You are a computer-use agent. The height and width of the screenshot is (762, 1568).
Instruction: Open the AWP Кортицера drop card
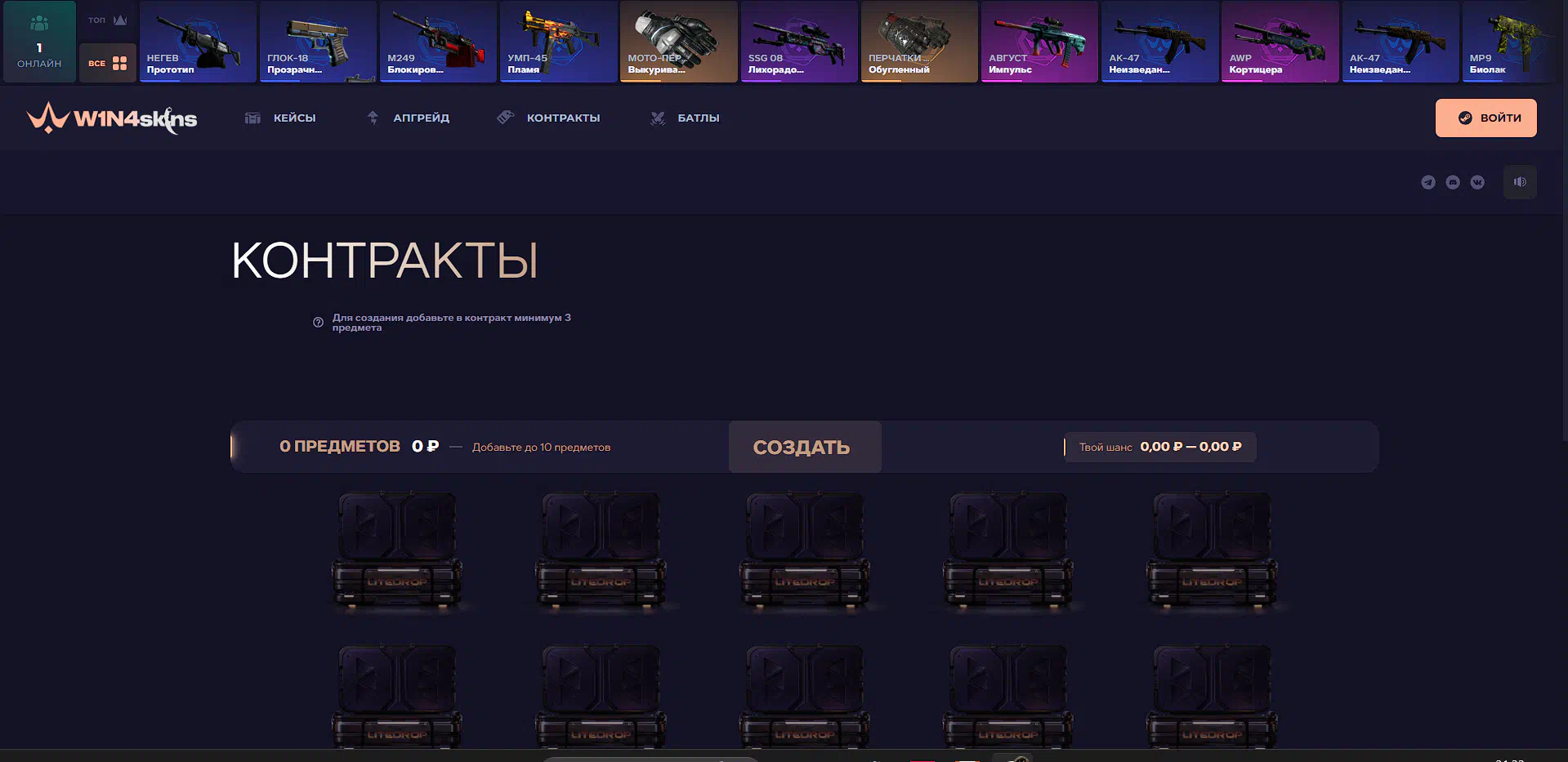click(x=1280, y=42)
